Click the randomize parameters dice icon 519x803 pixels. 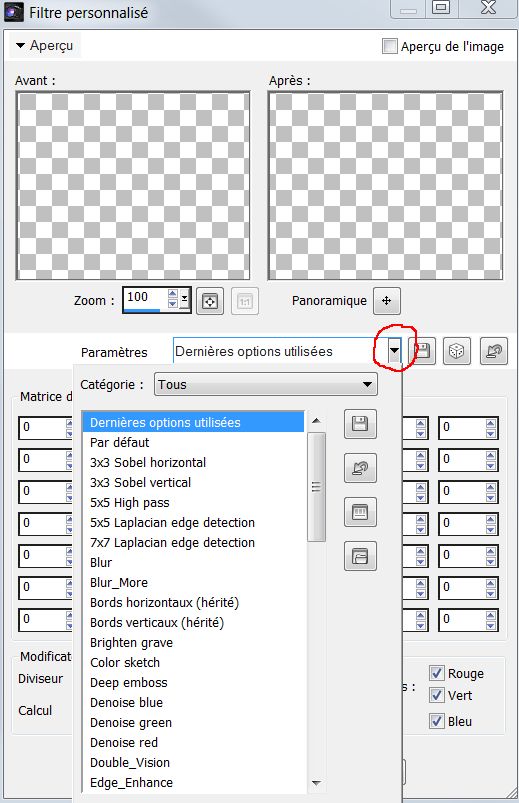click(x=456, y=351)
